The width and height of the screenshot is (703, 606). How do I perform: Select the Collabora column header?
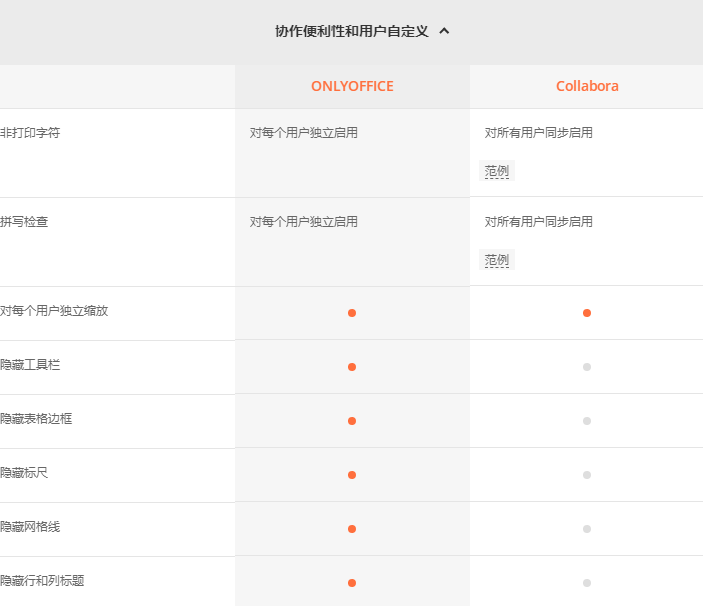(x=587, y=86)
